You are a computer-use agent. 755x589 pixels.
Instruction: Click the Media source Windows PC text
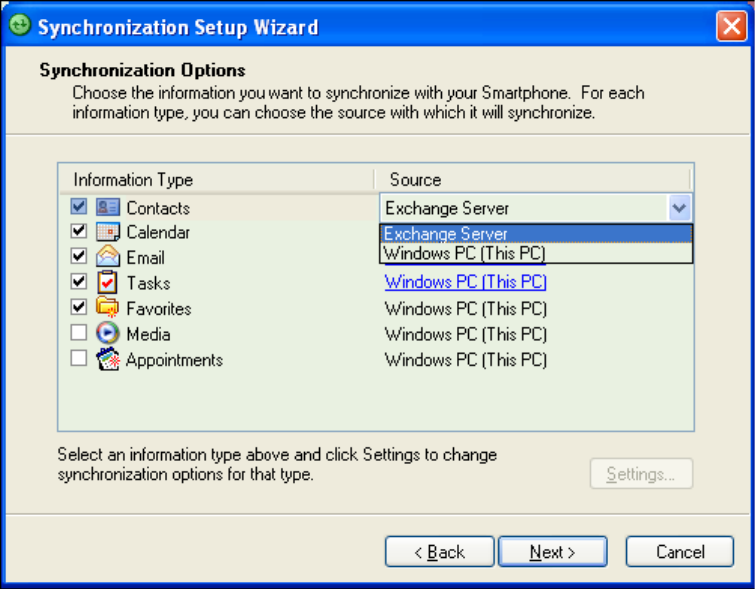466,334
